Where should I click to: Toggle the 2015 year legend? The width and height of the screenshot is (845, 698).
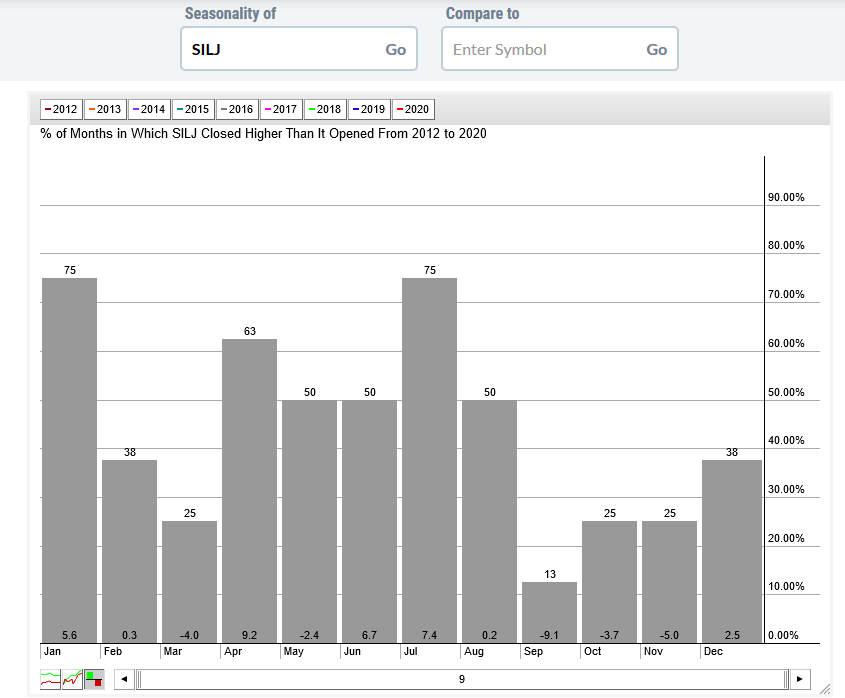coord(193,109)
